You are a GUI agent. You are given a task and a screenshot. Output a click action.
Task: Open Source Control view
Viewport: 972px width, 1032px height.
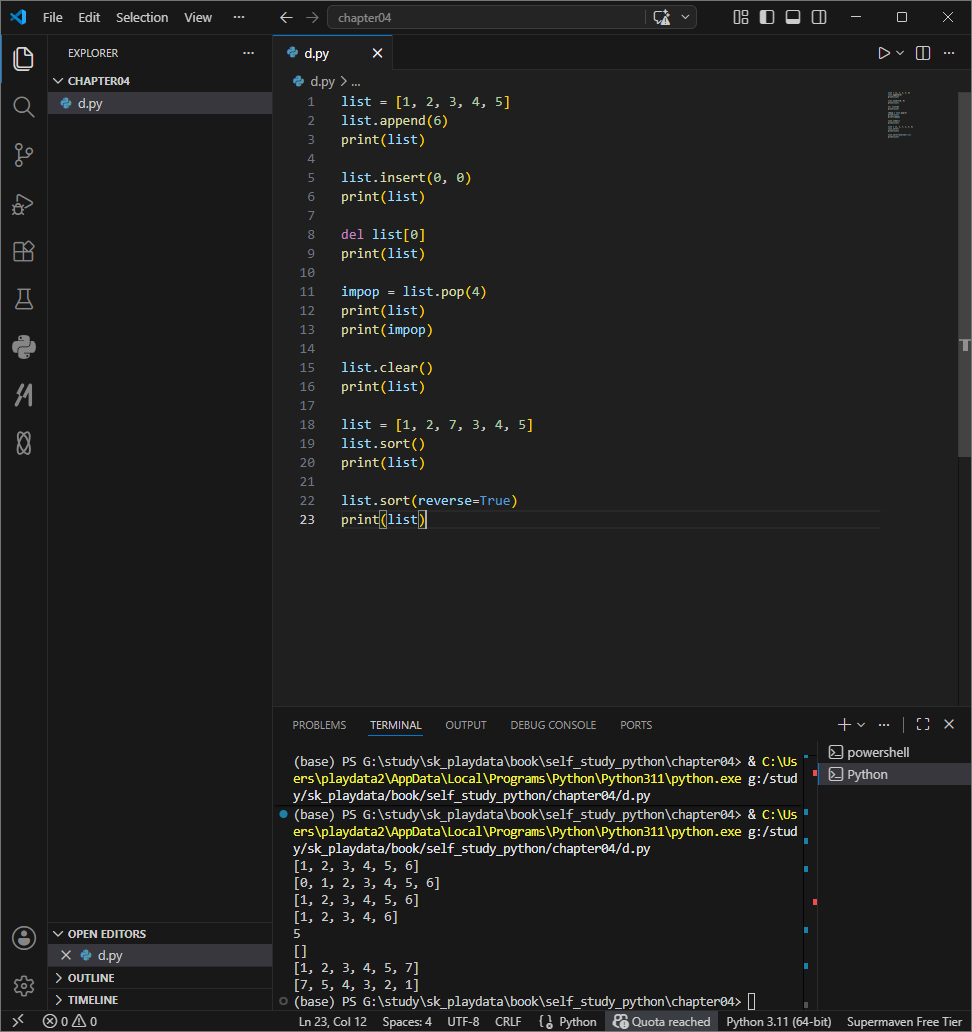click(24, 155)
